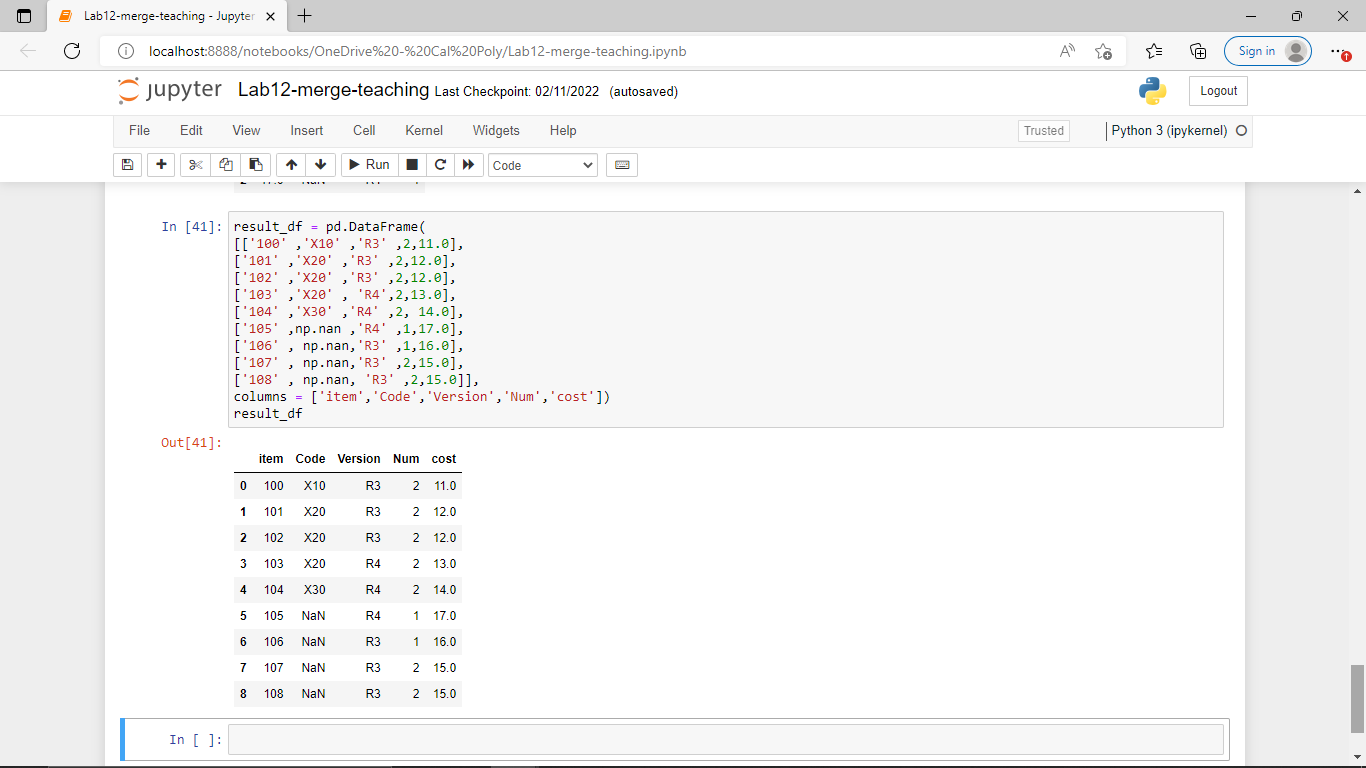Click the Python logo beside Logout
The width and height of the screenshot is (1366, 768).
pos(1153,91)
